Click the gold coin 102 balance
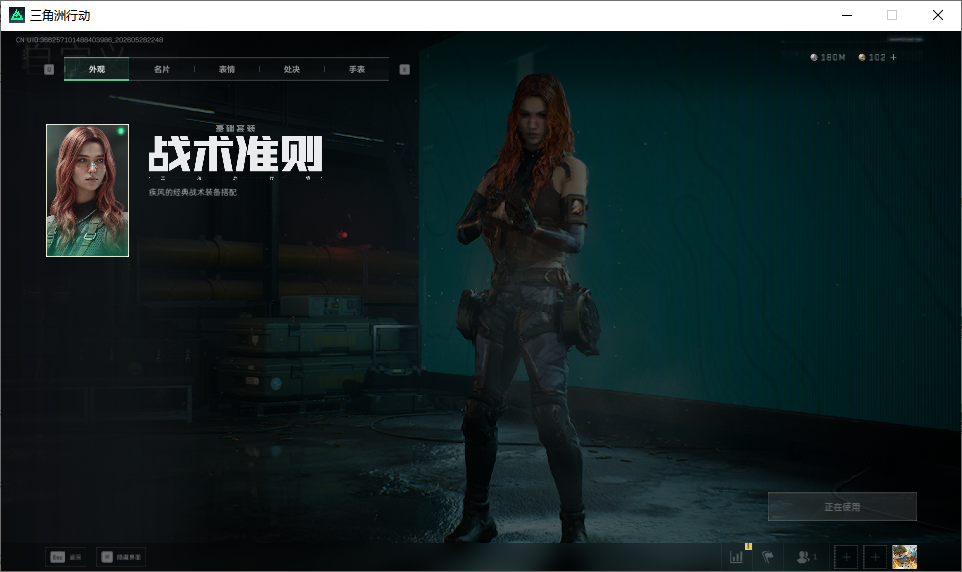Viewport: 962px width, 572px height. 872,57
